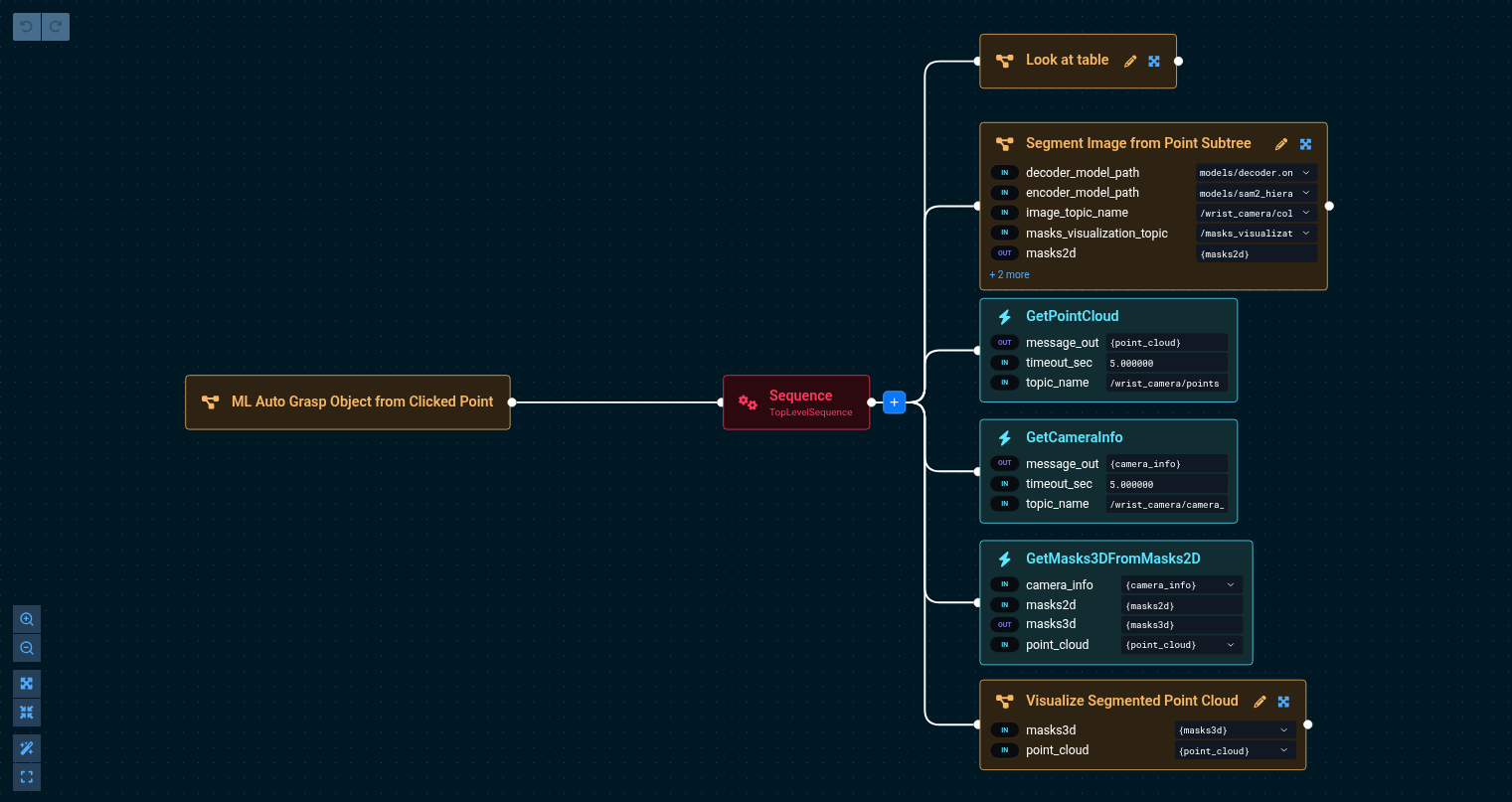Click the OUT badge beside masks2d in Segment Image

1004,253
